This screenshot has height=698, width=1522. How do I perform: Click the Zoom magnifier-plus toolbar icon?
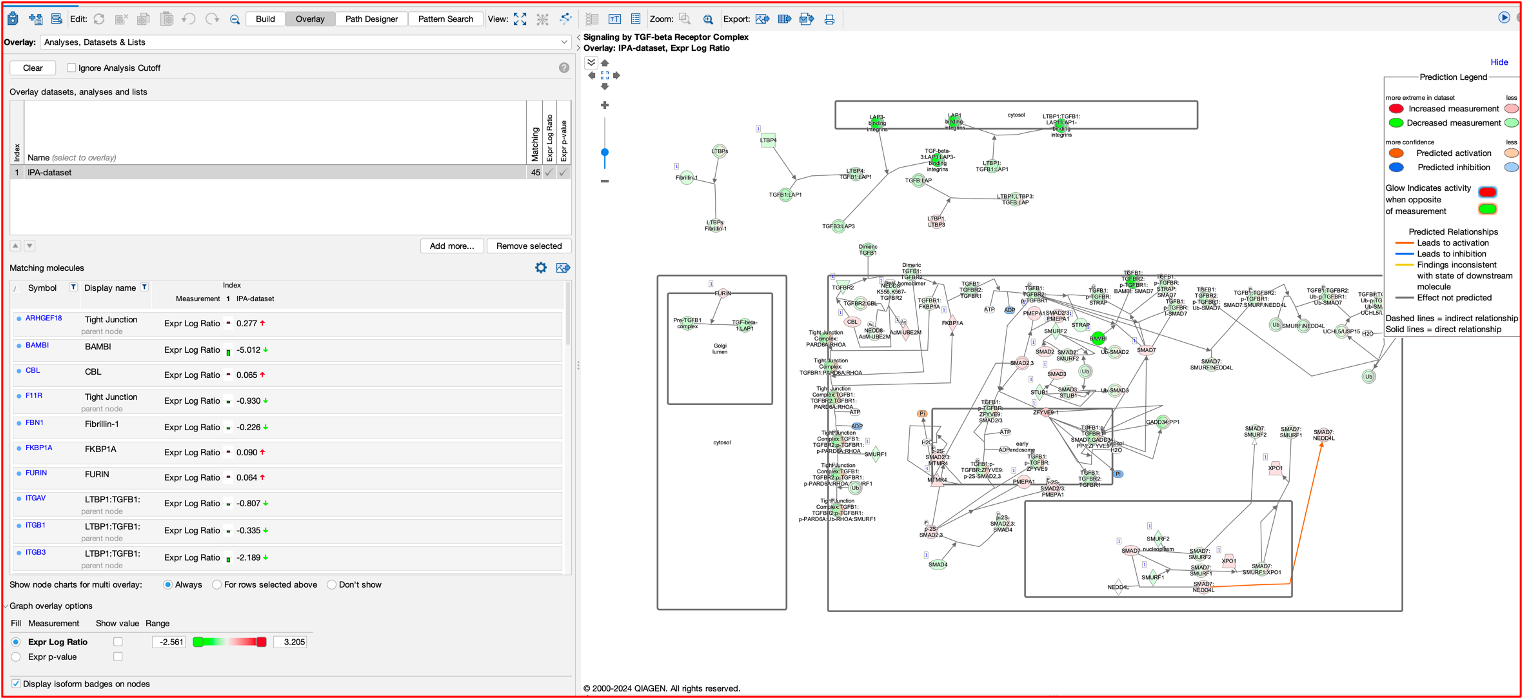coord(708,19)
